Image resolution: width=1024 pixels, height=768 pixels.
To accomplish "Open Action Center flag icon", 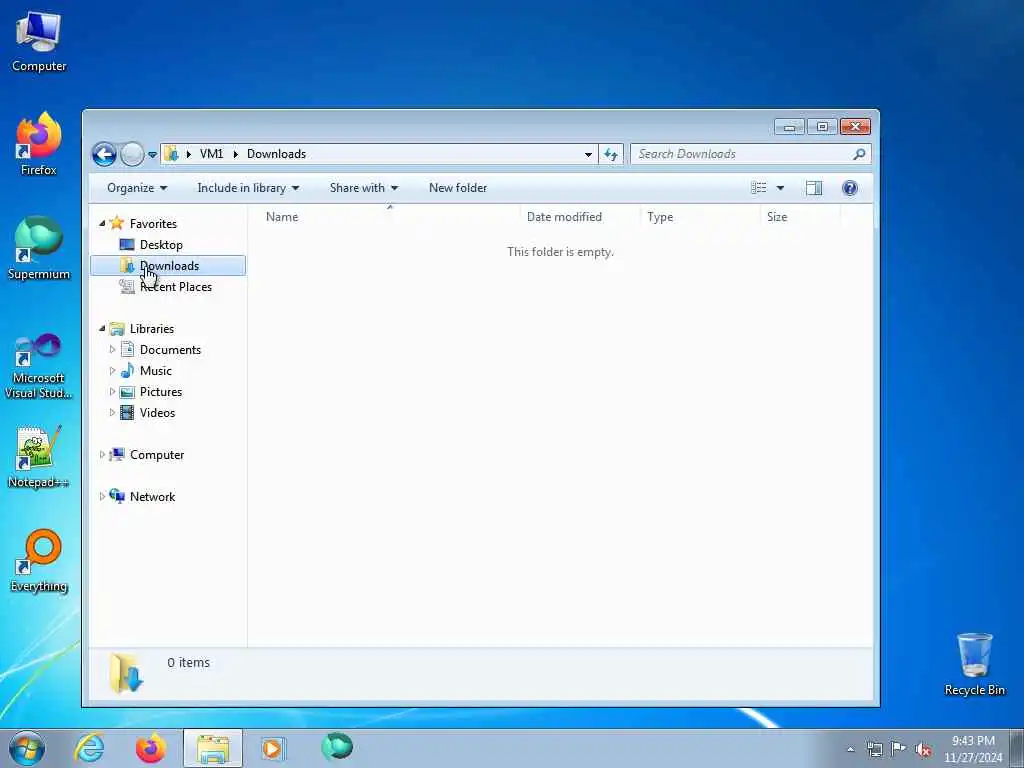I will 899,749.
